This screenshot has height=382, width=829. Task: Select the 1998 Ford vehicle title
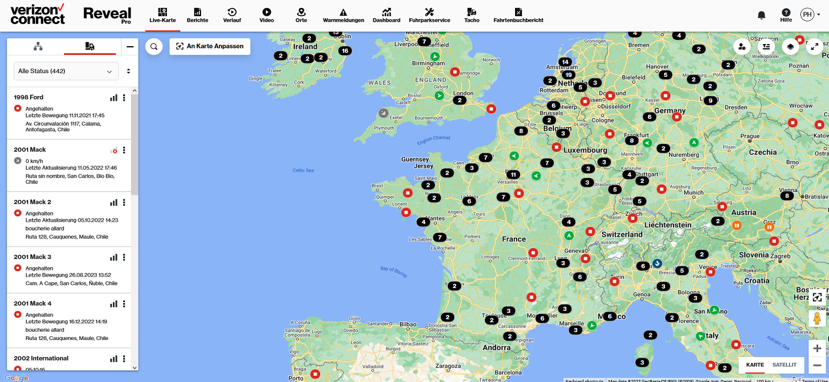(x=29, y=97)
